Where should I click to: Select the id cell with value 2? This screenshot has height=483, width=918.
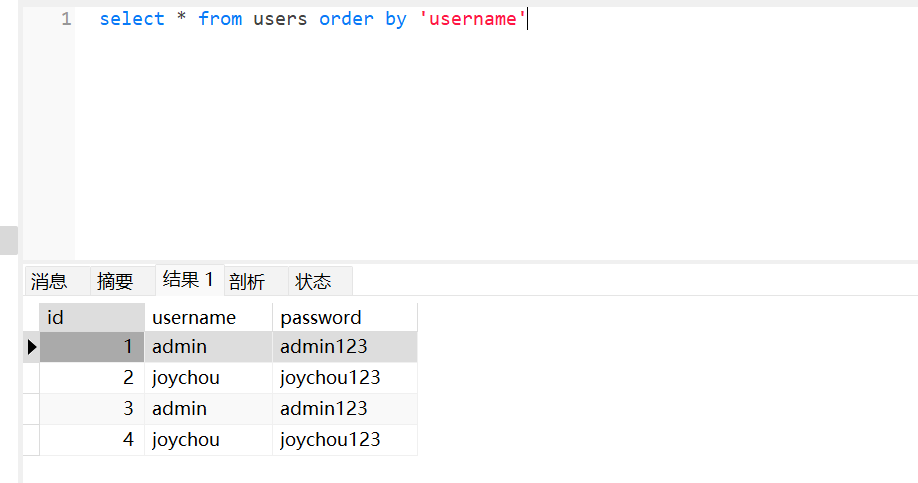pyautogui.click(x=92, y=378)
